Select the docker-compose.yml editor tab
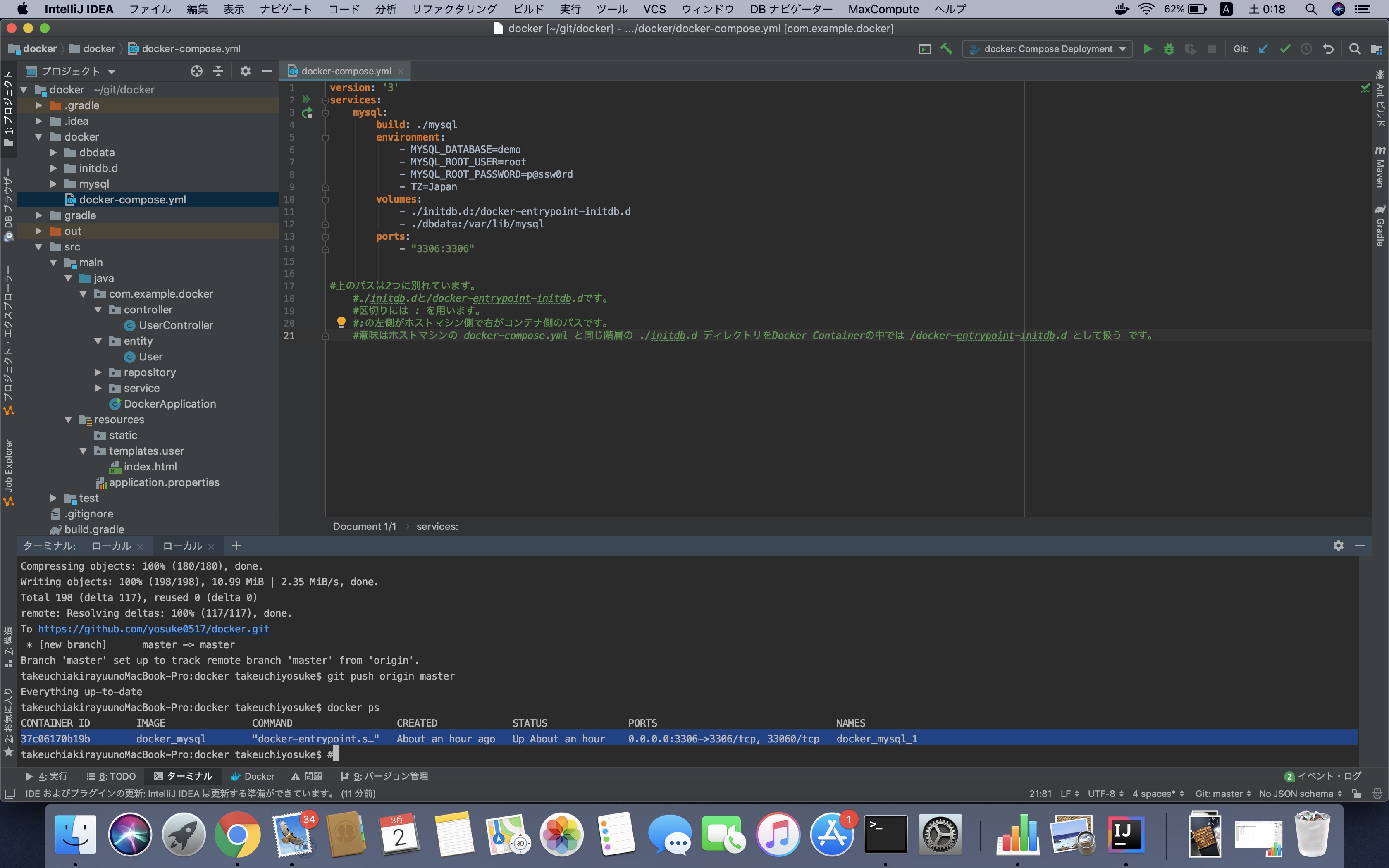 tap(346, 71)
